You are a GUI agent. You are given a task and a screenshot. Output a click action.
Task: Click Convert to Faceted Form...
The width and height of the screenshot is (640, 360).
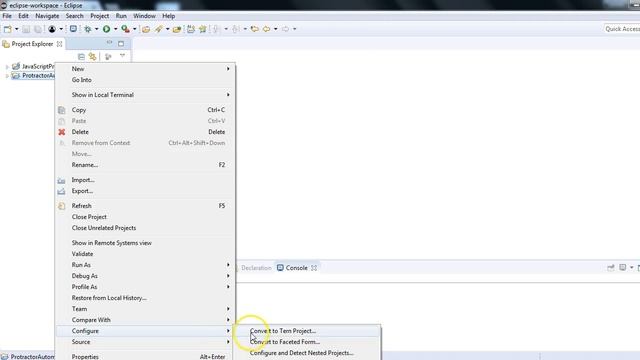tap(307, 342)
